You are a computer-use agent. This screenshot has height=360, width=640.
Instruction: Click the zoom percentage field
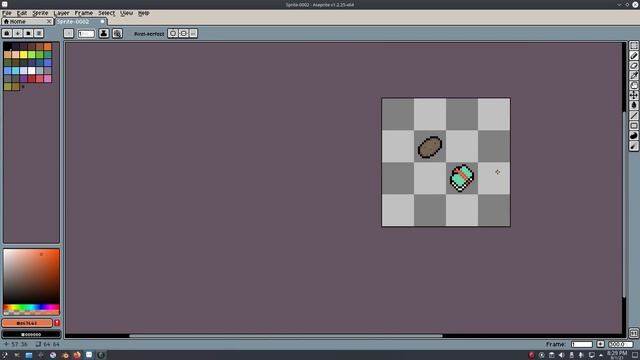620,344
